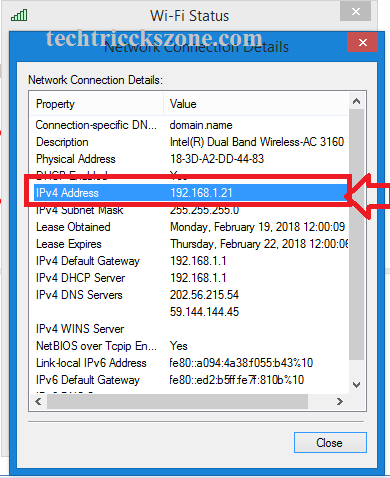Select the IPv4 Default Gateway row
This screenshot has height=478, width=390.
point(190,261)
